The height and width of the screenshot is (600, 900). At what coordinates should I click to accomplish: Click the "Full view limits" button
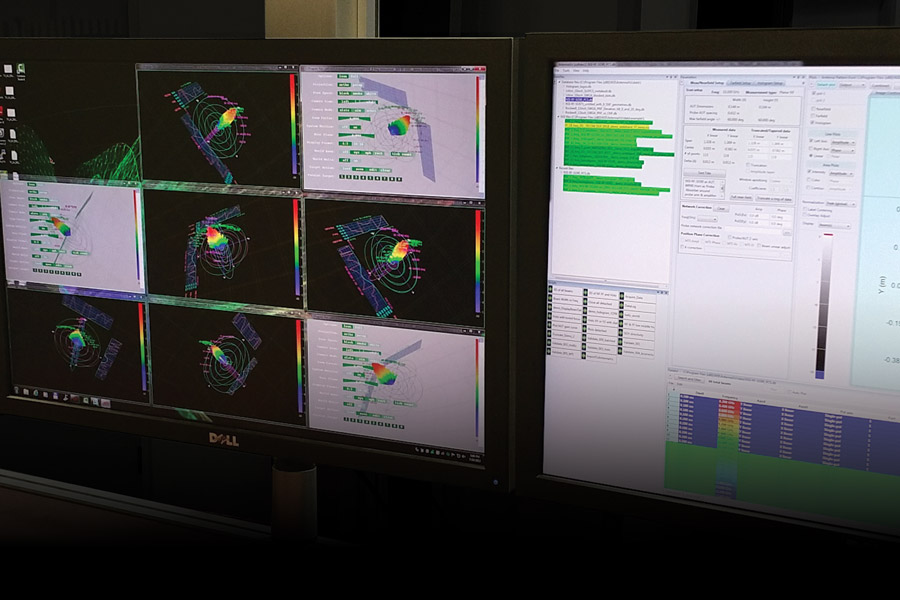click(x=740, y=199)
